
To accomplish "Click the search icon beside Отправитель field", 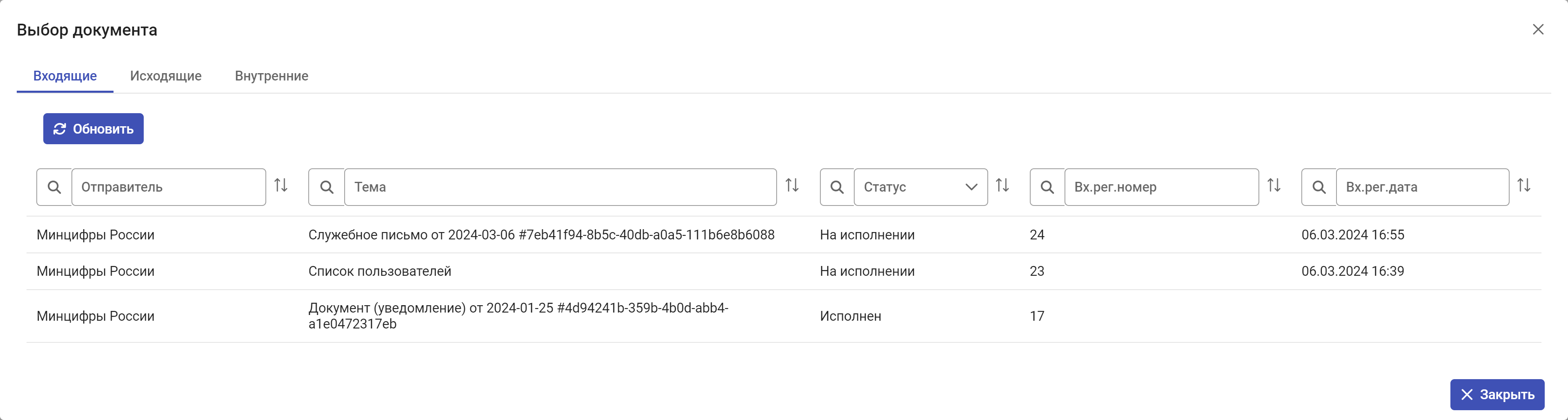I will (54, 187).
